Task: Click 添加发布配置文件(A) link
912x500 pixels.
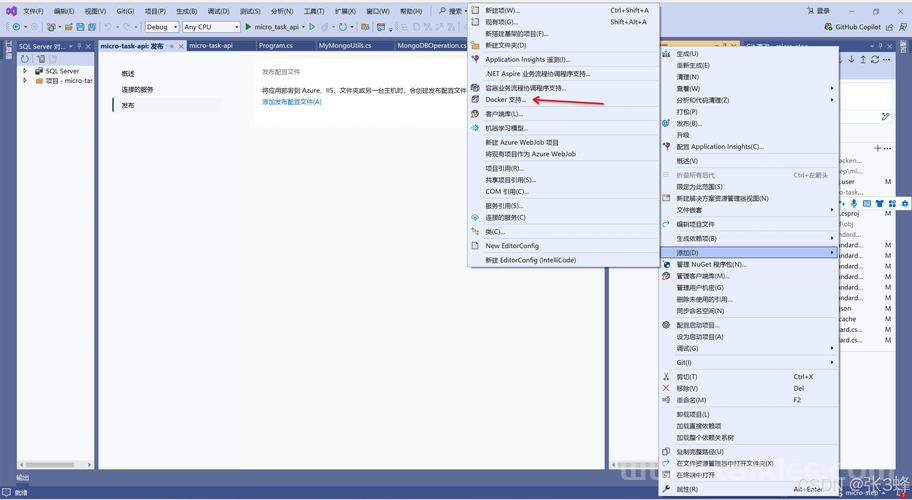Action: point(291,102)
